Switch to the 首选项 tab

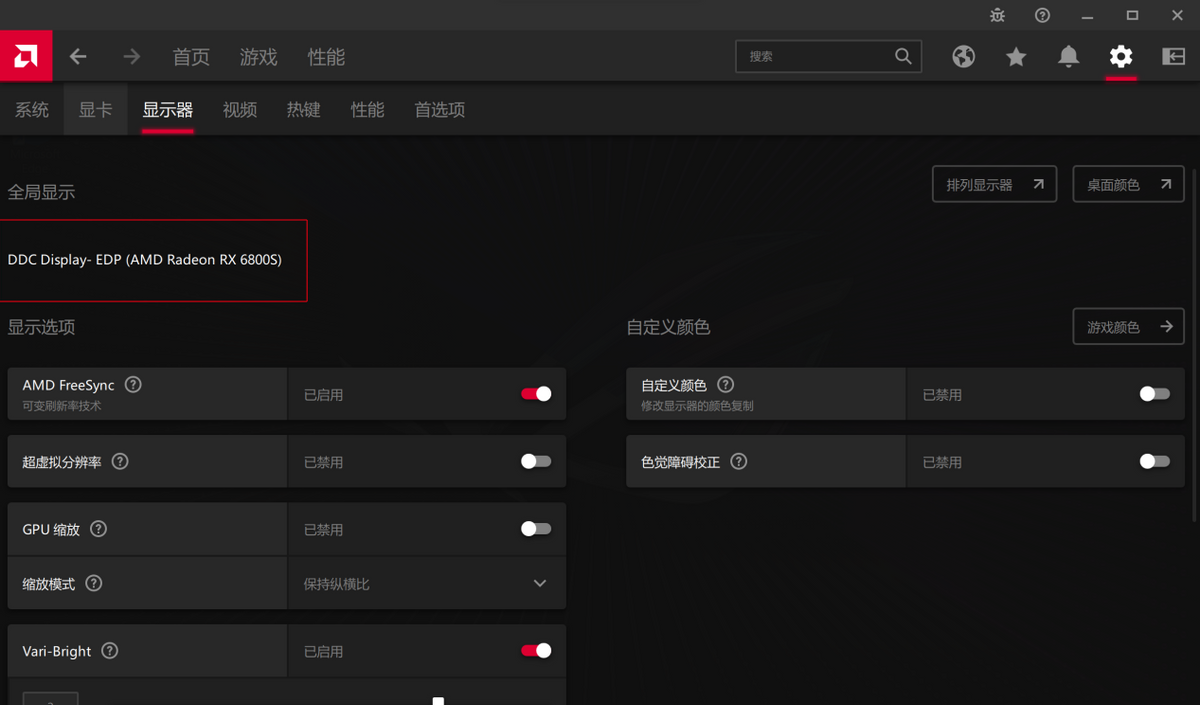440,110
